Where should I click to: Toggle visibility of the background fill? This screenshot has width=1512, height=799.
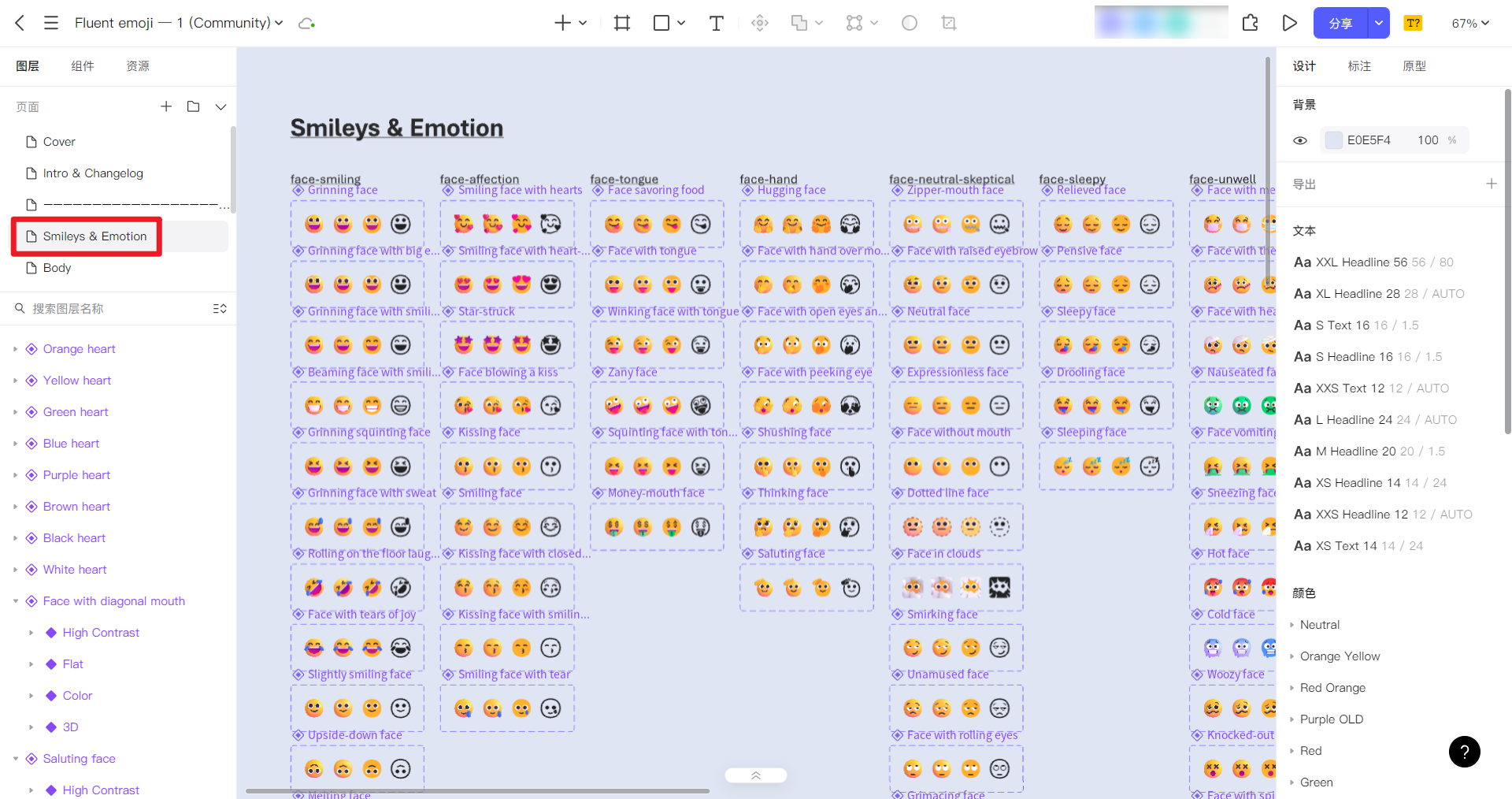click(x=1299, y=140)
